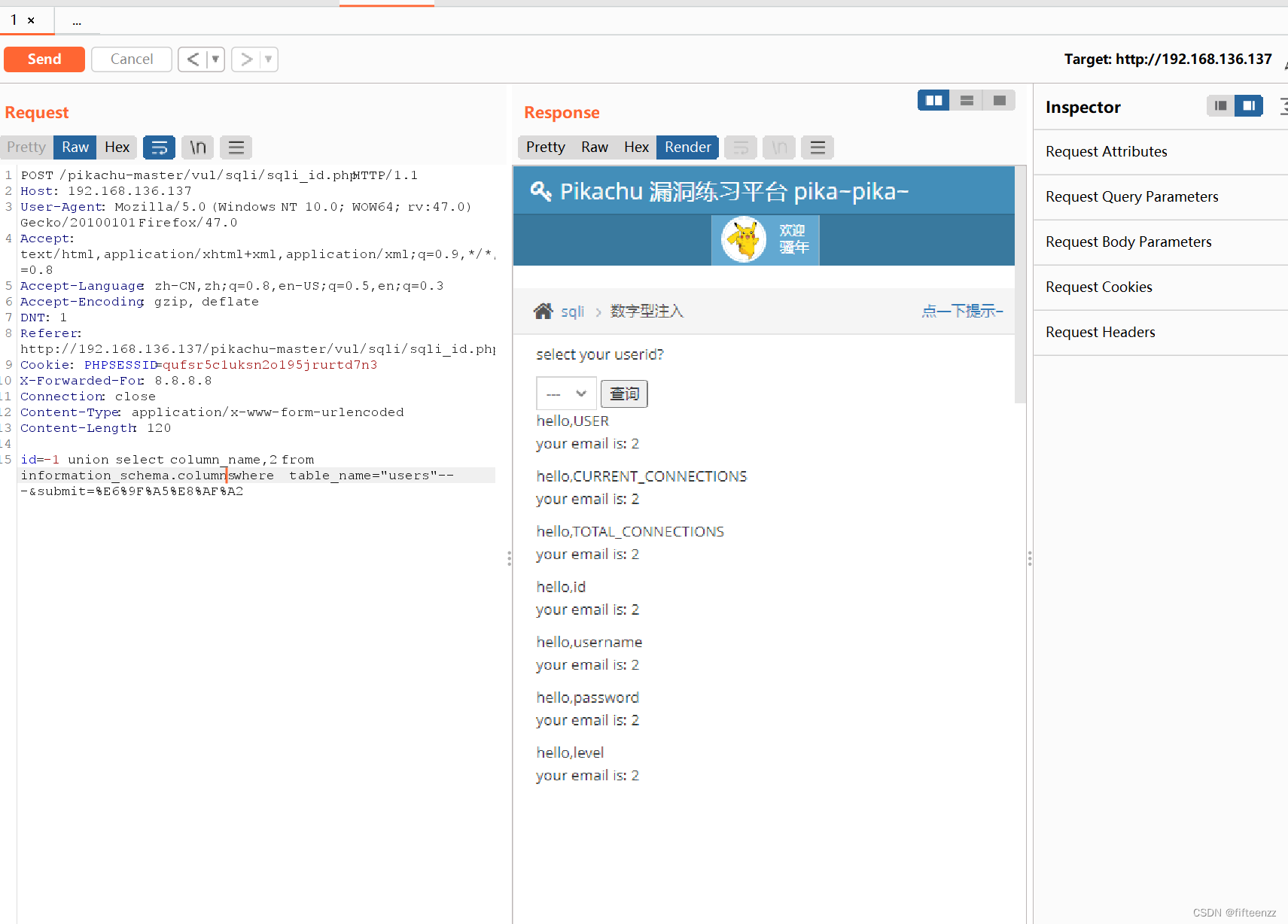Click the home icon in breadcrumb

click(543, 311)
